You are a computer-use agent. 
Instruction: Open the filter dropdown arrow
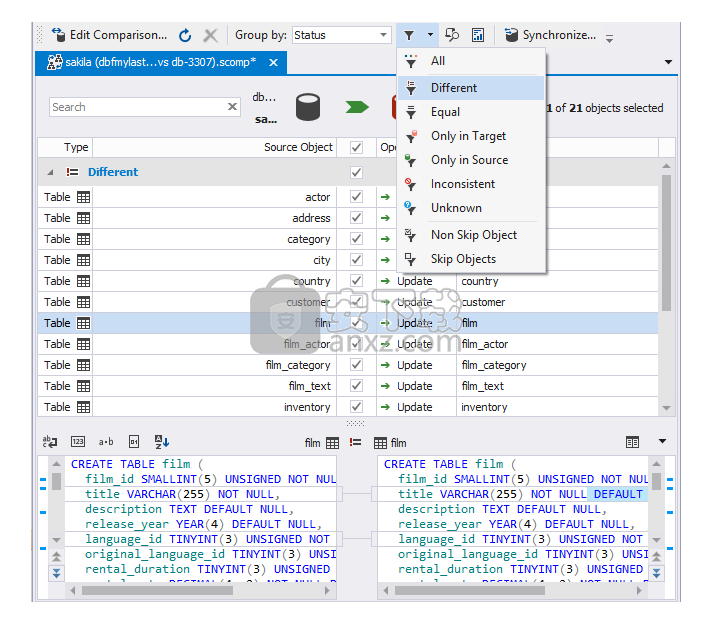(x=430, y=35)
